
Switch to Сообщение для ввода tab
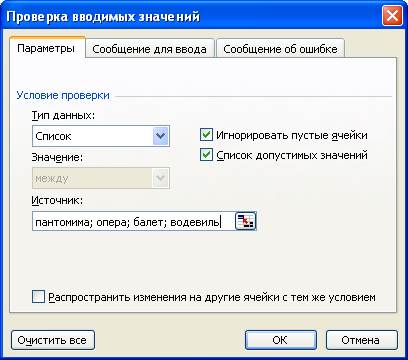150,49
